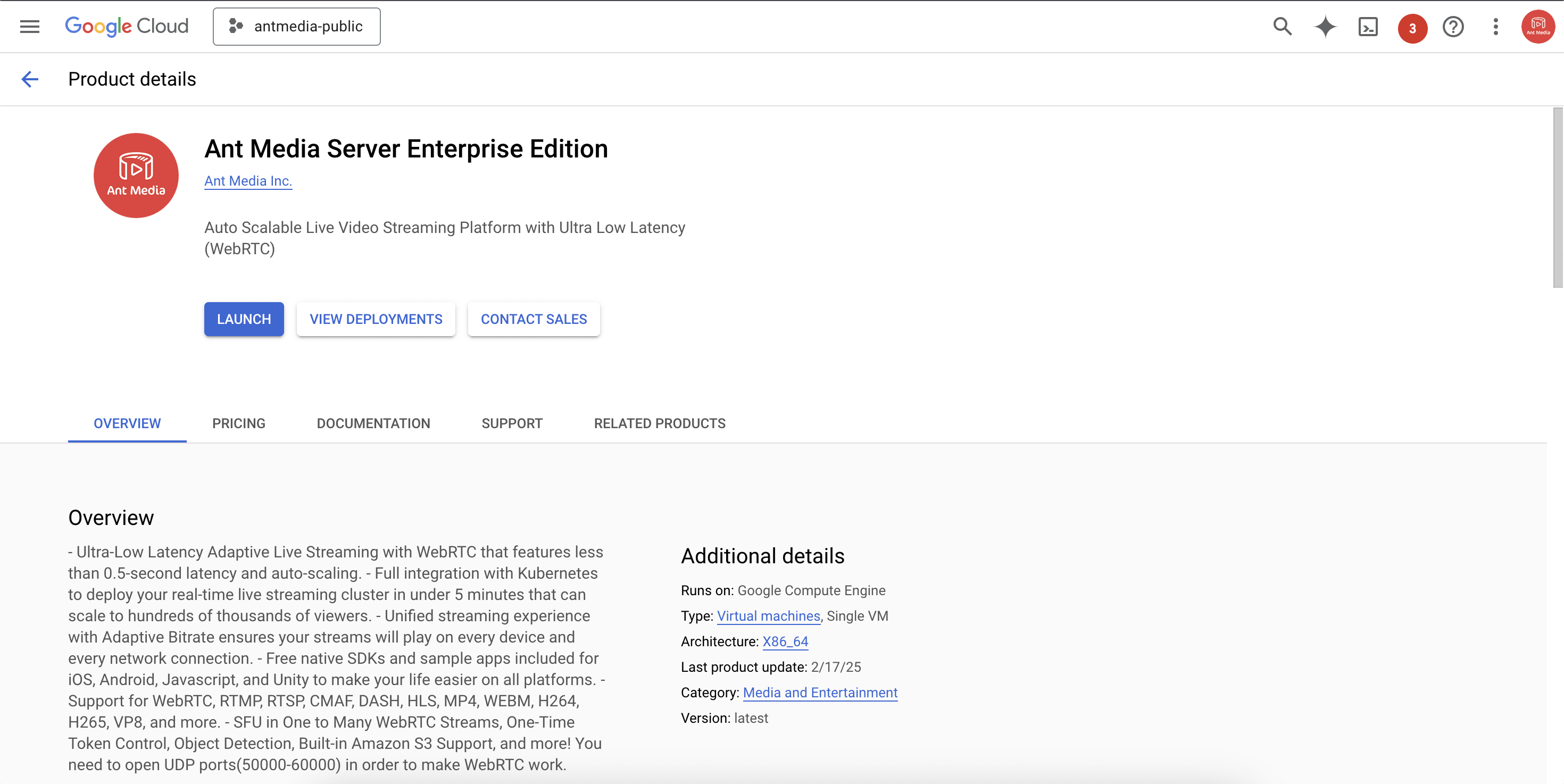Go back using the arrow icon
The height and width of the screenshot is (784, 1564).
click(30, 79)
